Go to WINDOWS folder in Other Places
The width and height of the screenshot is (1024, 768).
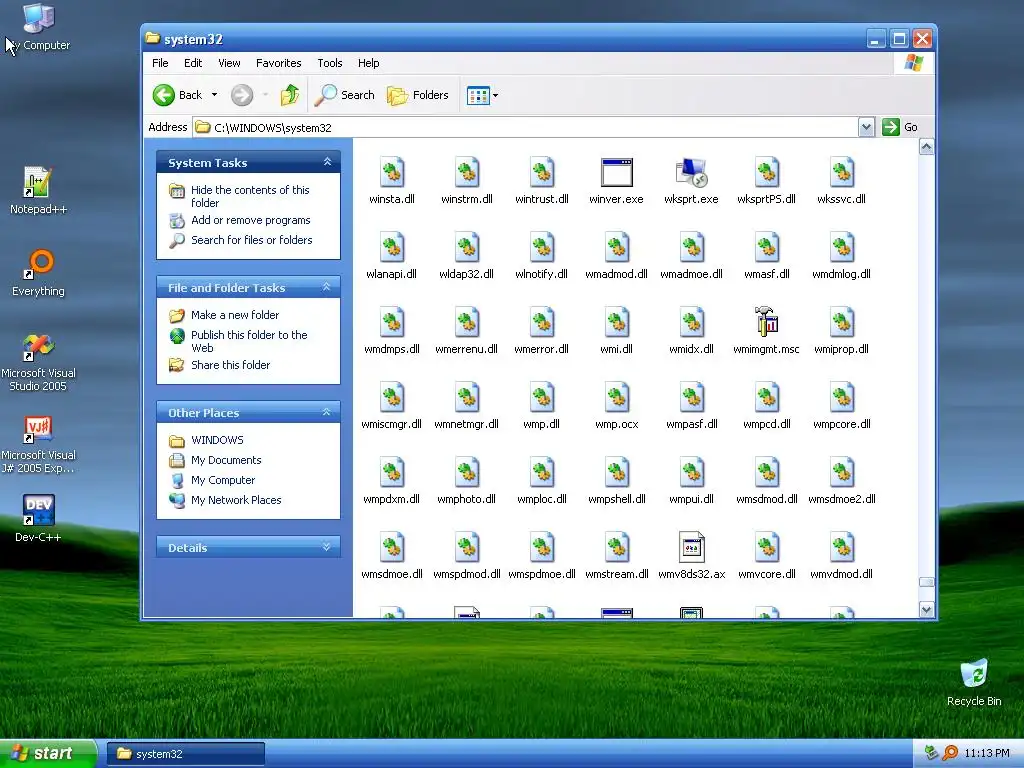tap(217, 440)
